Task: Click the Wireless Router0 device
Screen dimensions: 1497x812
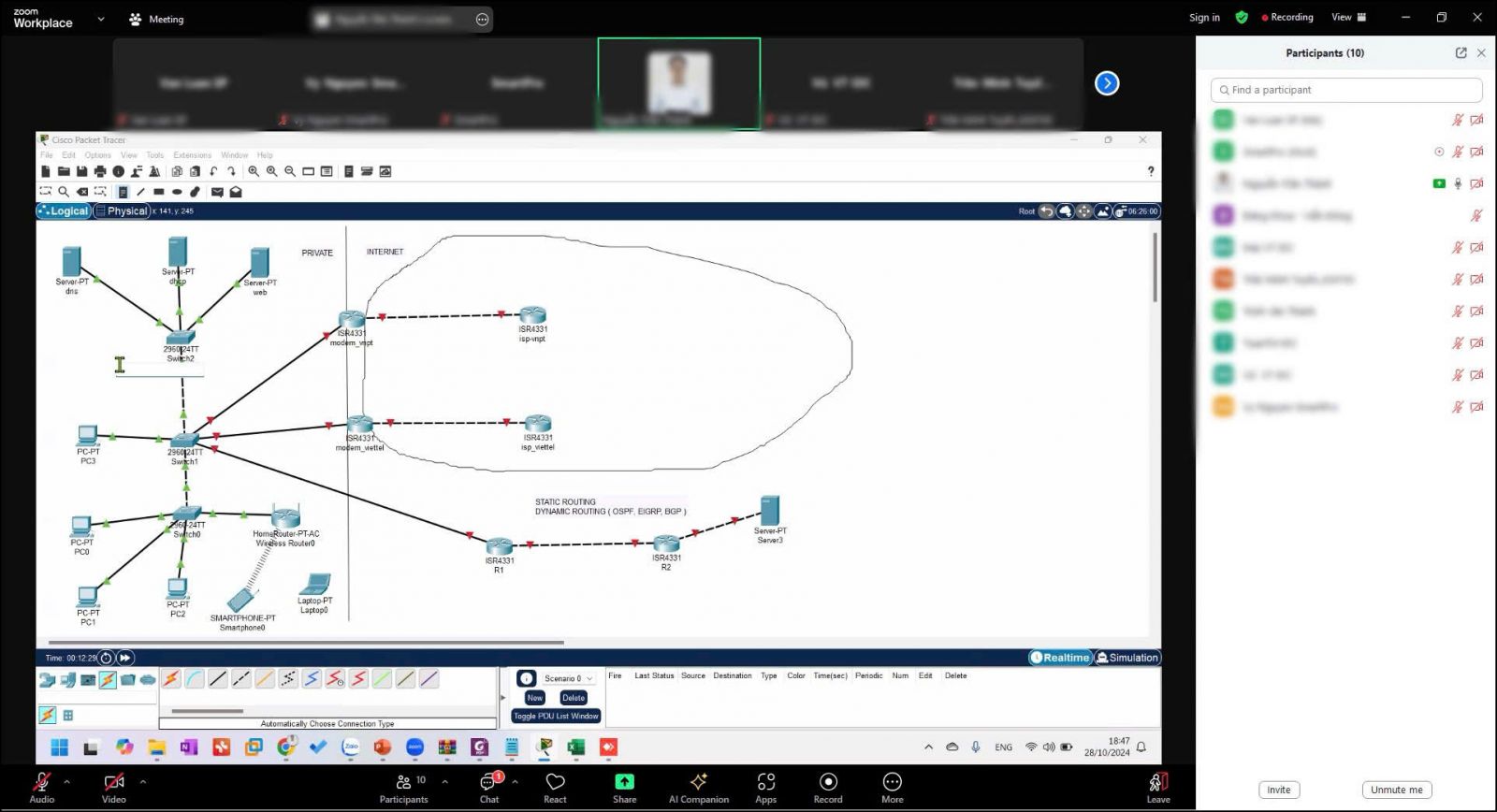Action: click(285, 515)
